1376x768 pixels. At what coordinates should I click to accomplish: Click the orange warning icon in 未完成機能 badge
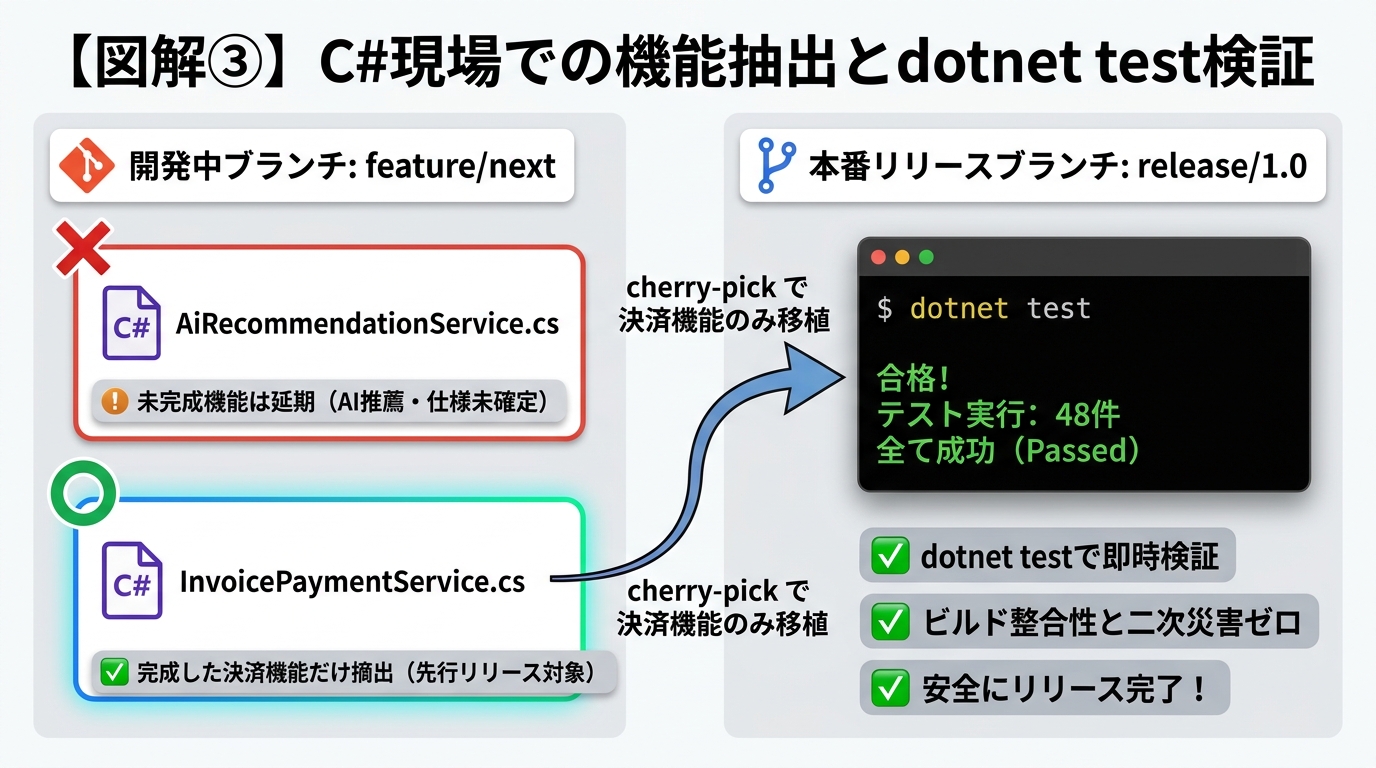point(116,403)
